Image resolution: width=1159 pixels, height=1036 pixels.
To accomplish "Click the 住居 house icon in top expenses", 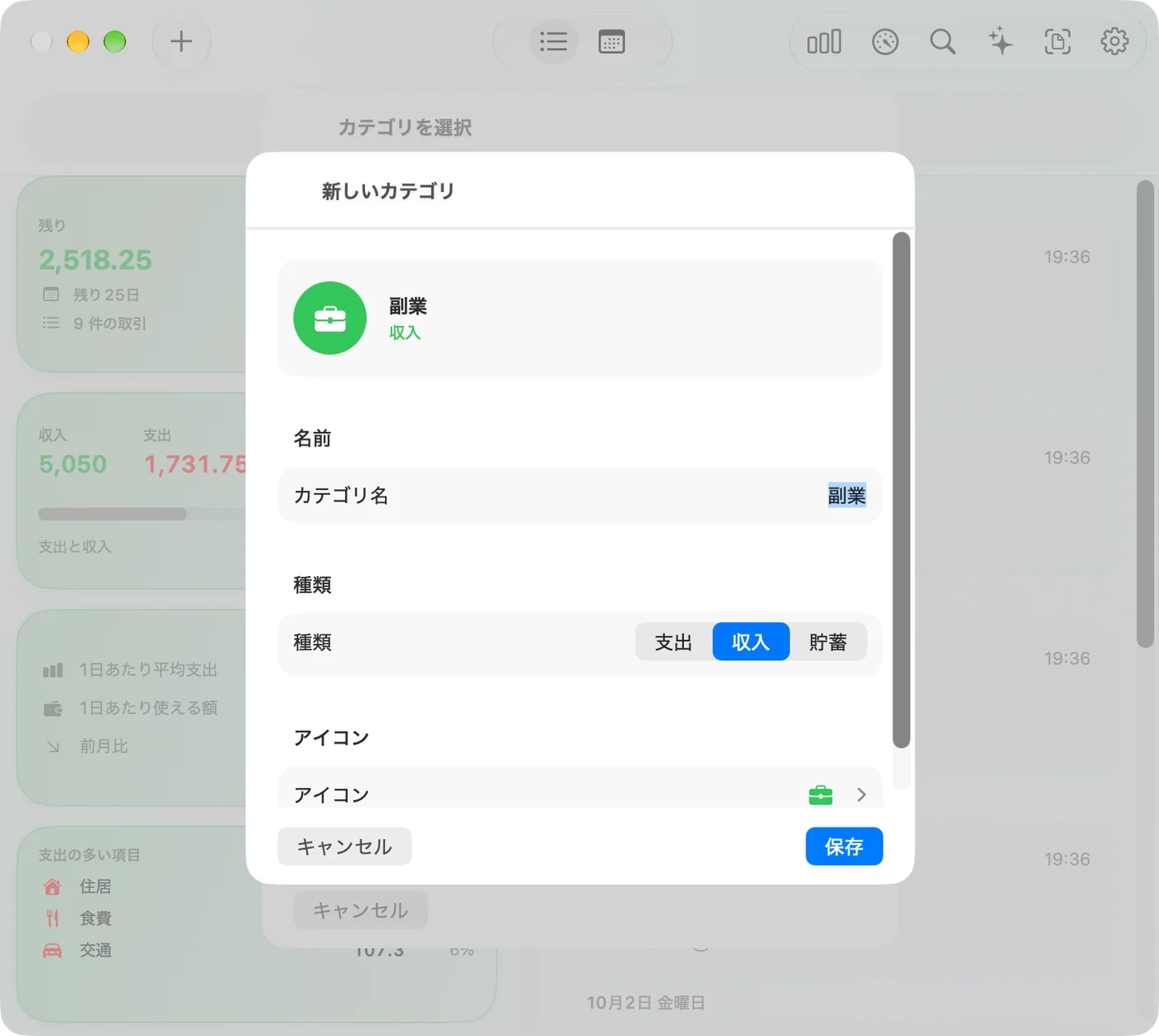I will pos(52,887).
